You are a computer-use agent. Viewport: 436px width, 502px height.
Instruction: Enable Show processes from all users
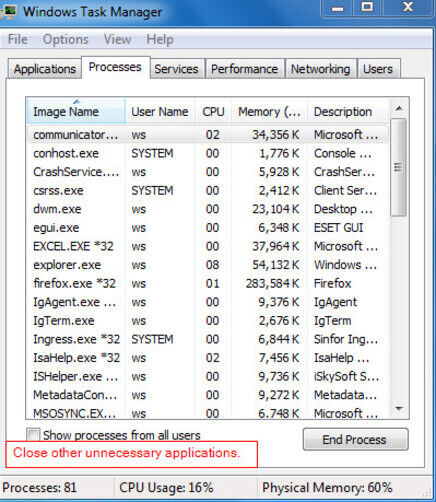33,435
